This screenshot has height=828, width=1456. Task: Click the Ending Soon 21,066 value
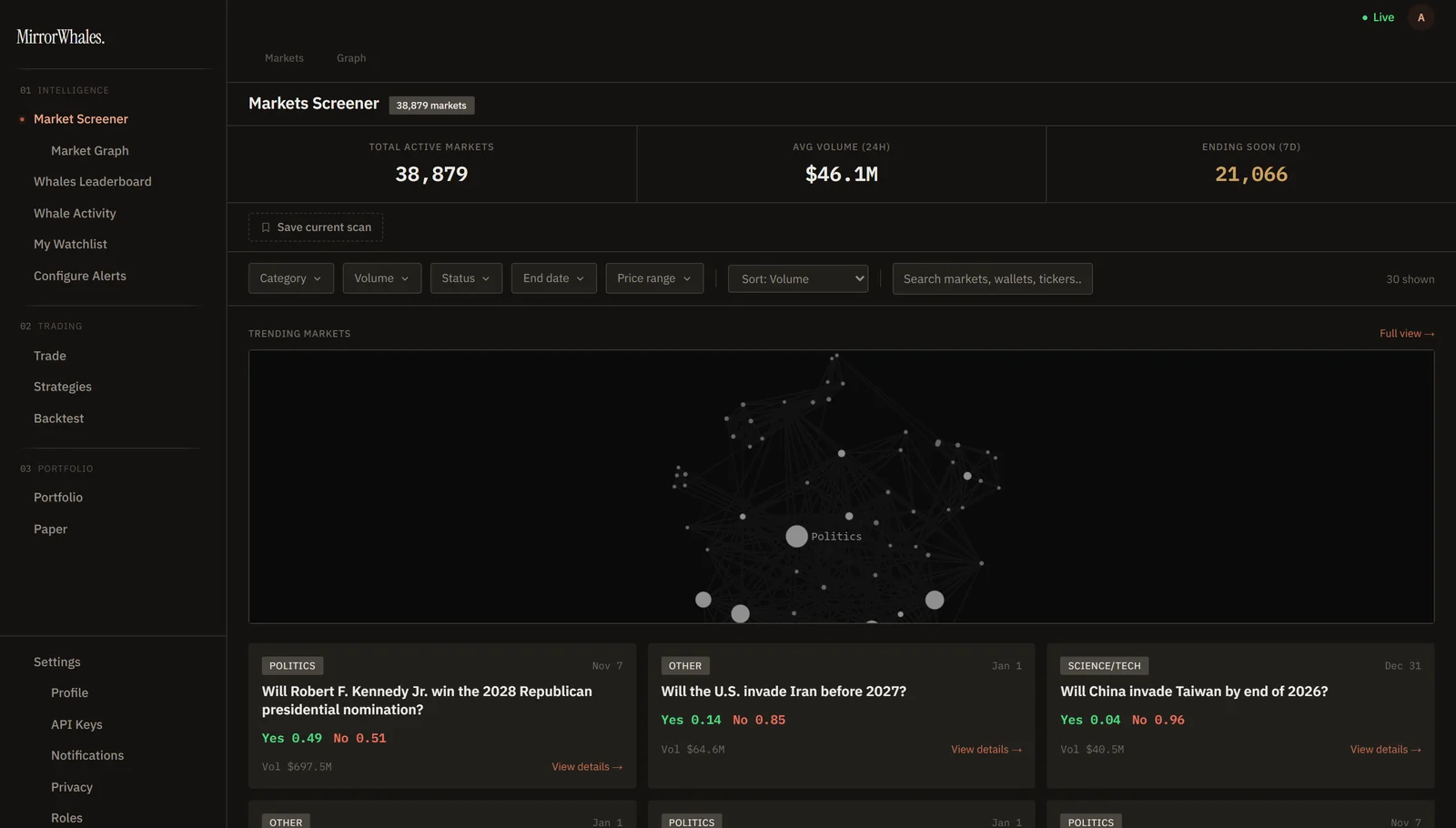point(1251,175)
